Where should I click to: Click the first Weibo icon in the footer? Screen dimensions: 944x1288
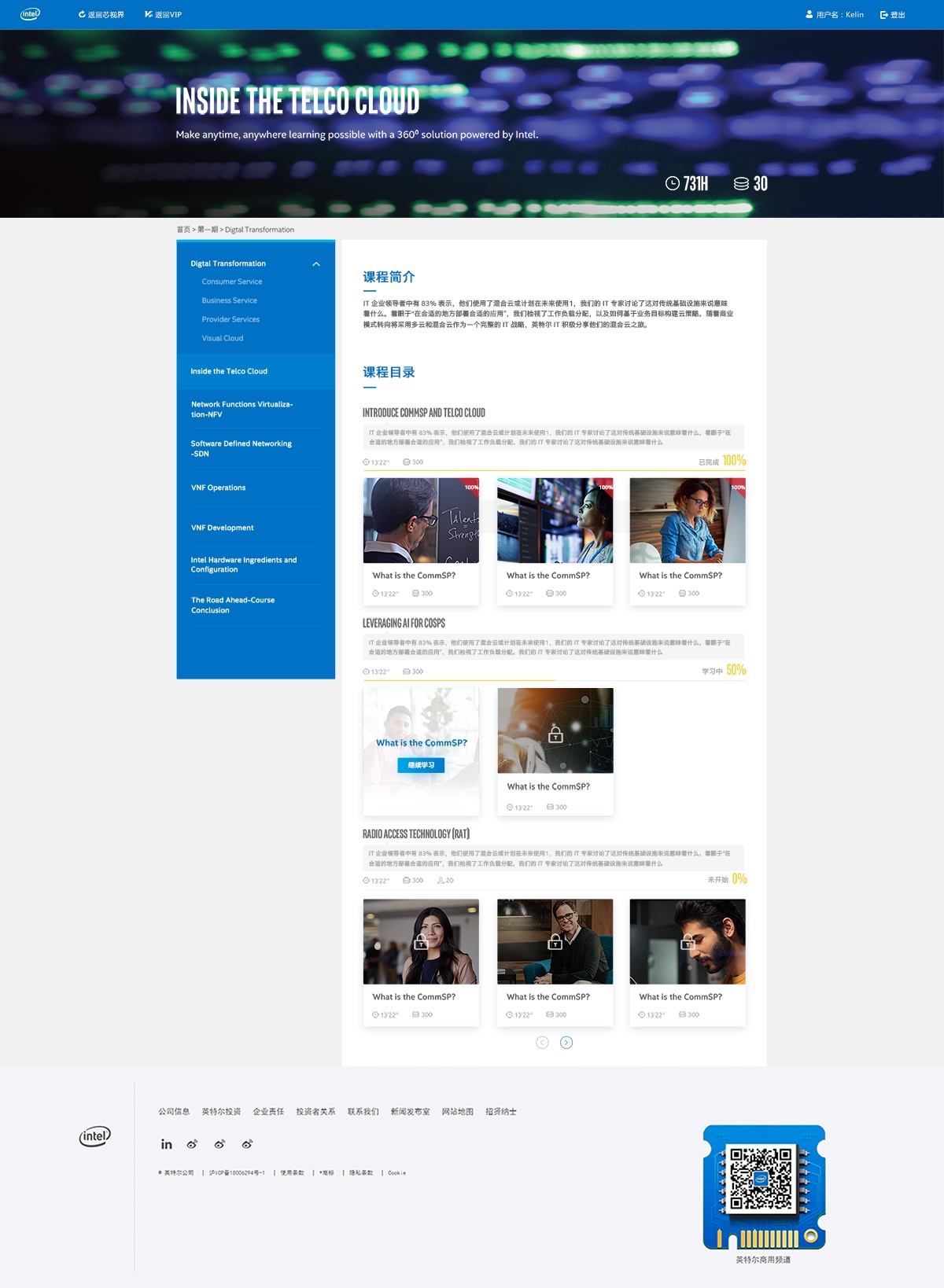click(192, 1144)
